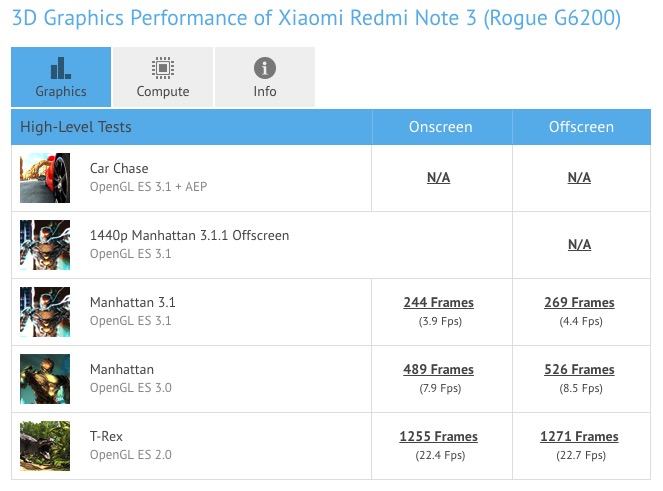Open the 526 Frames offscreen result
663x491 pixels.
(x=579, y=370)
